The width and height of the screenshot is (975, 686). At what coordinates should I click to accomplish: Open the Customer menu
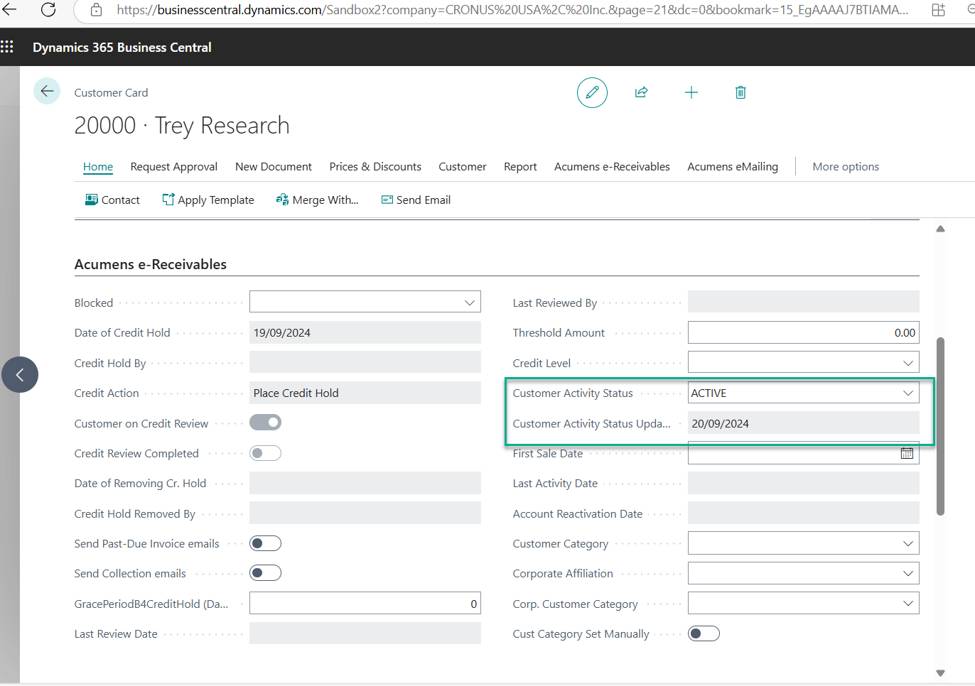click(462, 167)
